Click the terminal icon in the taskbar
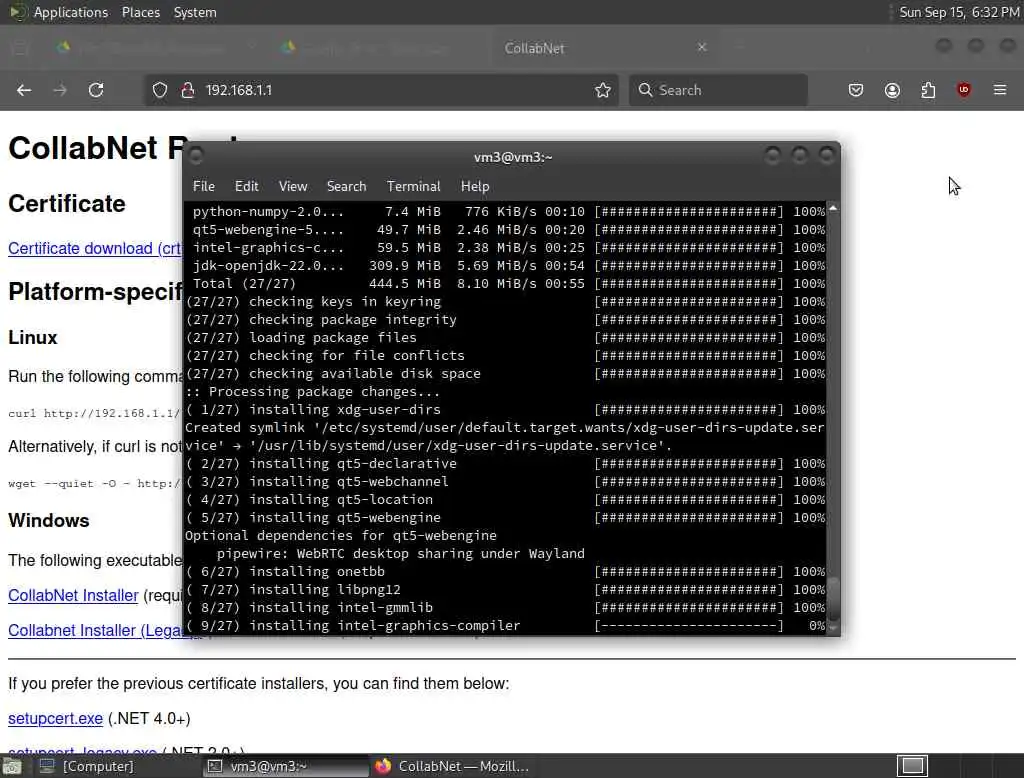 (x=215, y=766)
